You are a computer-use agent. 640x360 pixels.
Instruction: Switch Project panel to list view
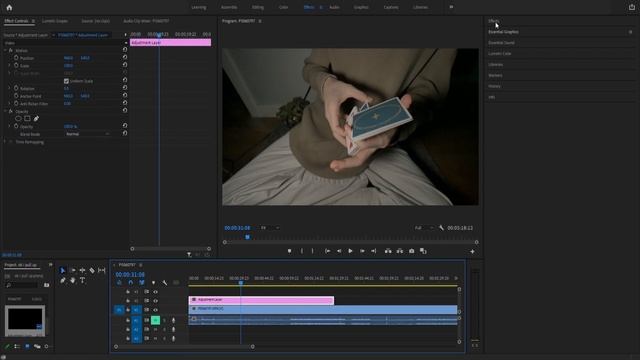(17, 347)
